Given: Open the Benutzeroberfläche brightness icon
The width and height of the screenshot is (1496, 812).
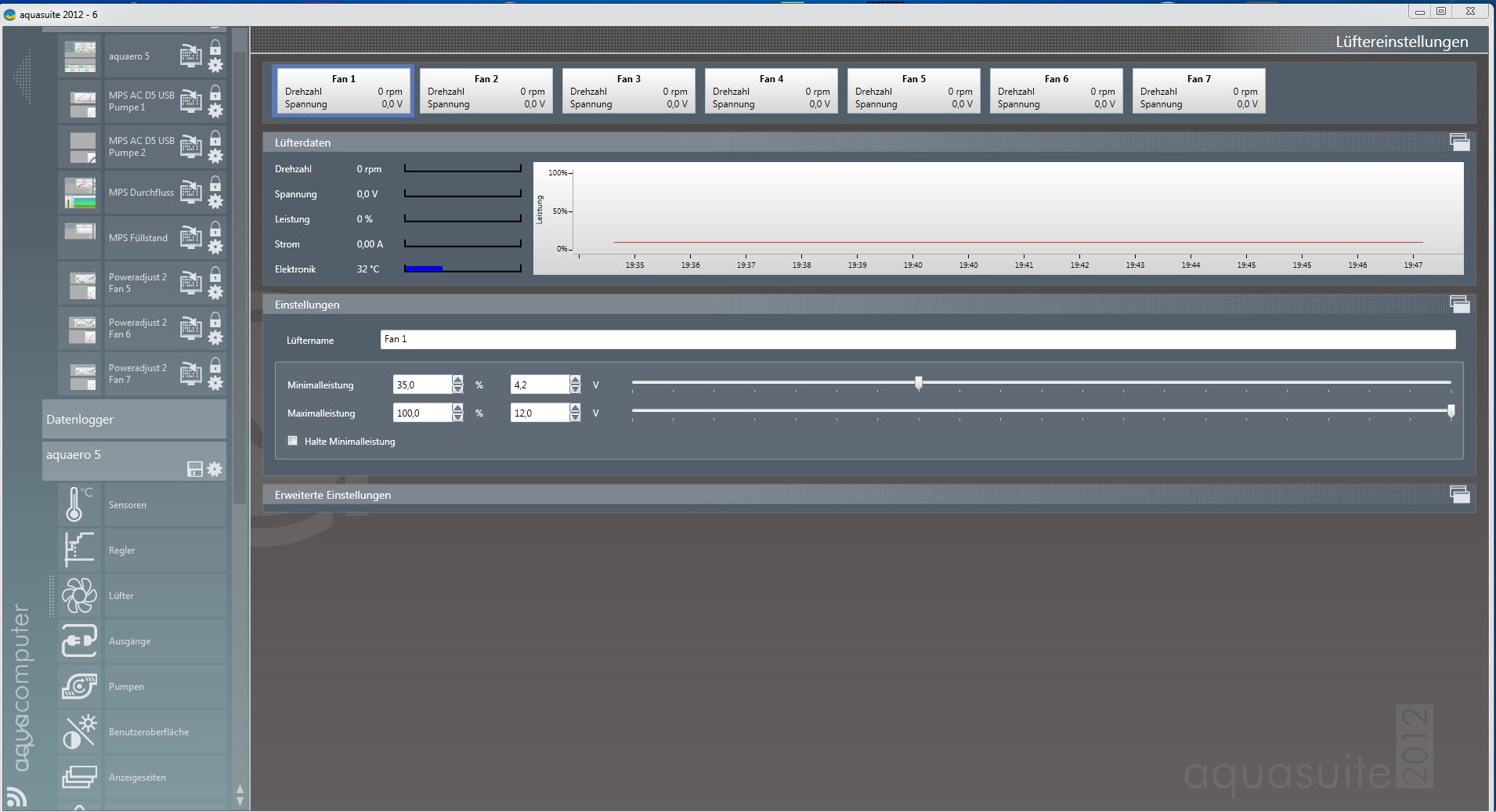Looking at the screenshot, I should click(x=79, y=731).
